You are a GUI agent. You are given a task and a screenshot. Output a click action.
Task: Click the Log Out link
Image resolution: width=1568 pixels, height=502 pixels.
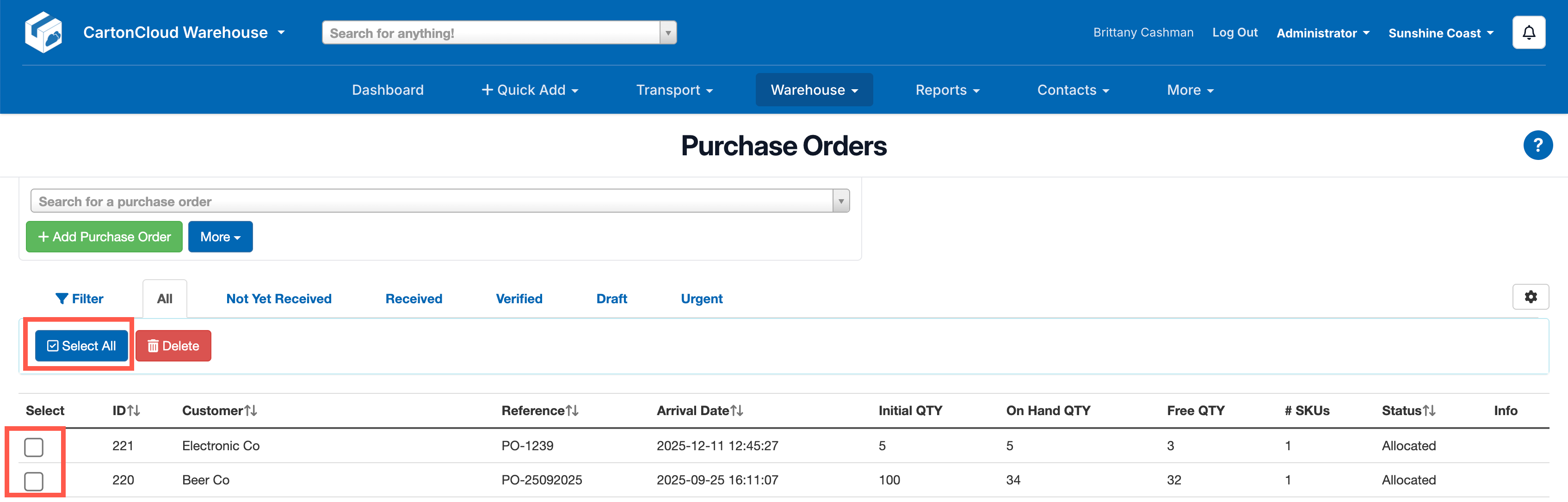click(x=1235, y=33)
